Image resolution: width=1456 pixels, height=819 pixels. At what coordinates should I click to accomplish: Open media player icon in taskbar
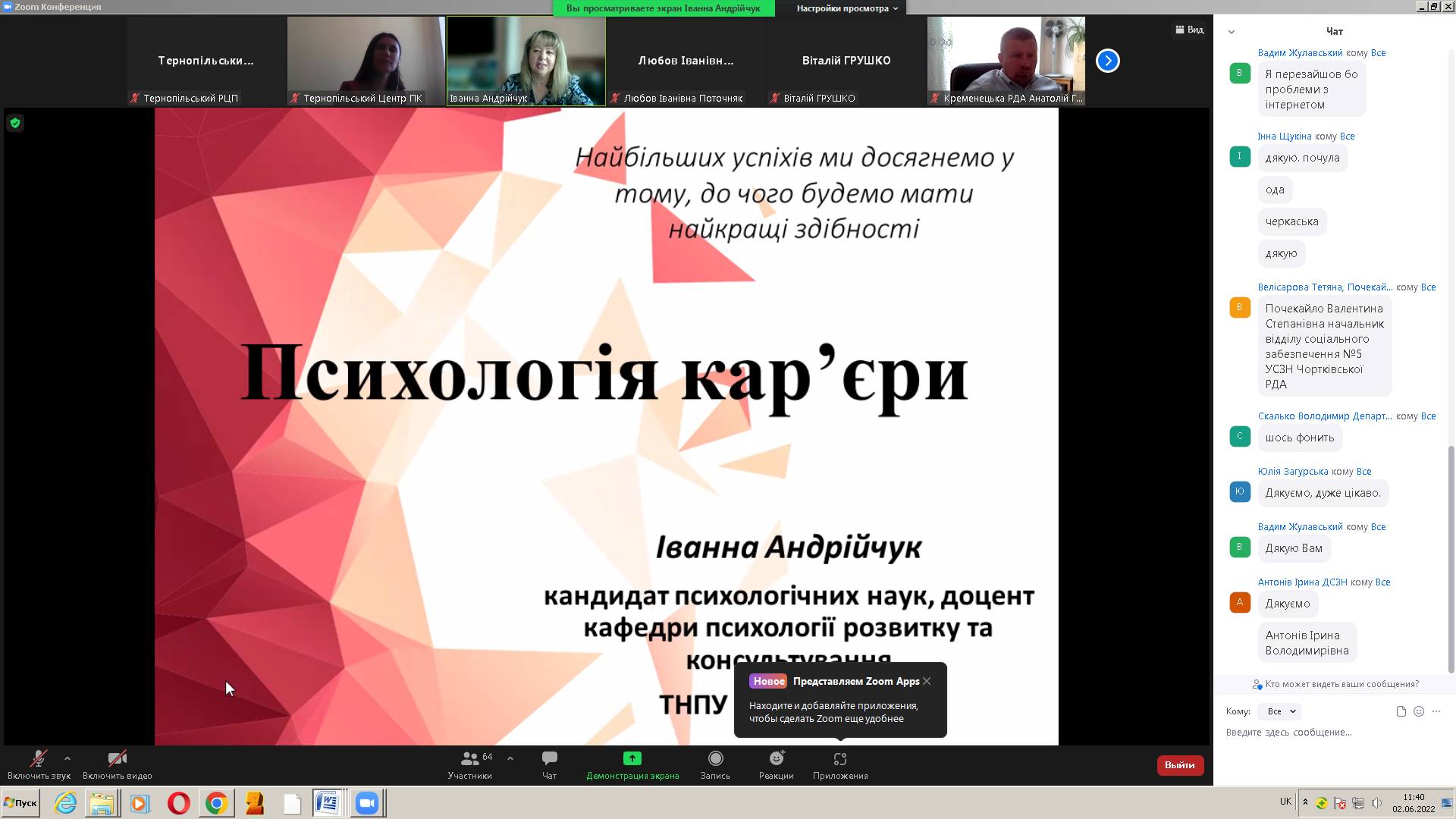coord(140,803)
